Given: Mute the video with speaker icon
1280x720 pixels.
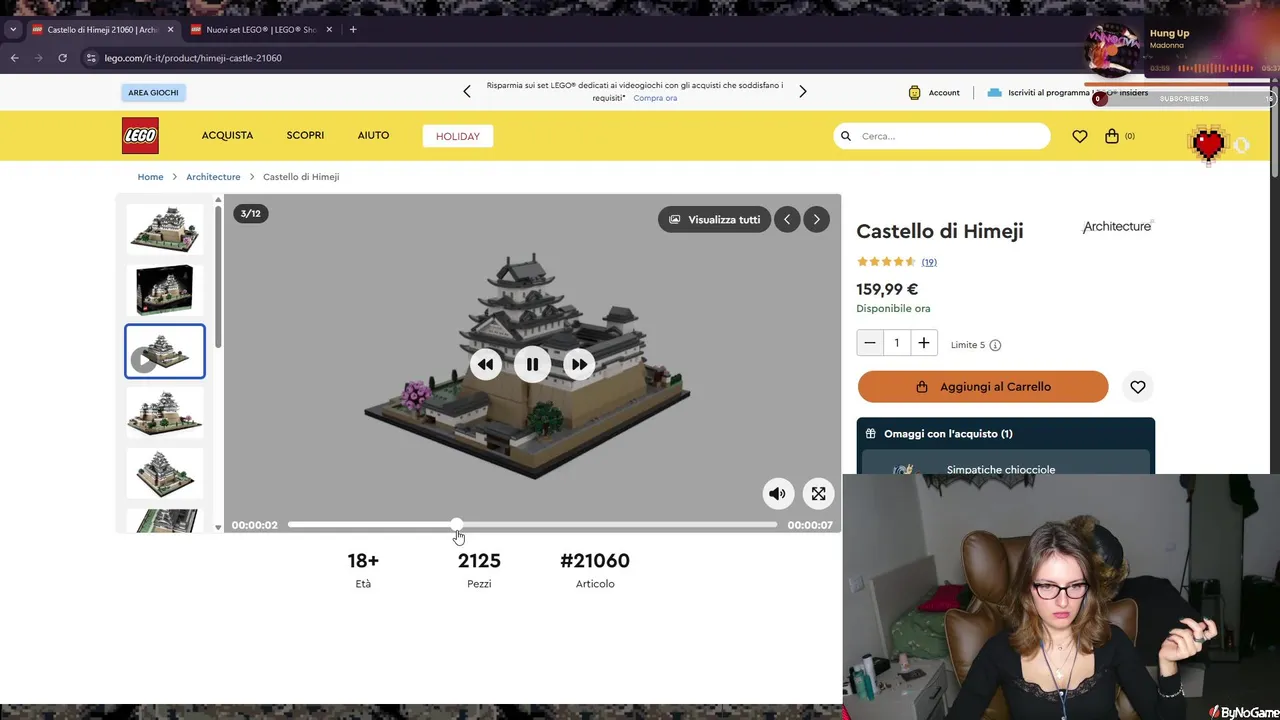Looking at the screenshot, I should pos(778,493).
